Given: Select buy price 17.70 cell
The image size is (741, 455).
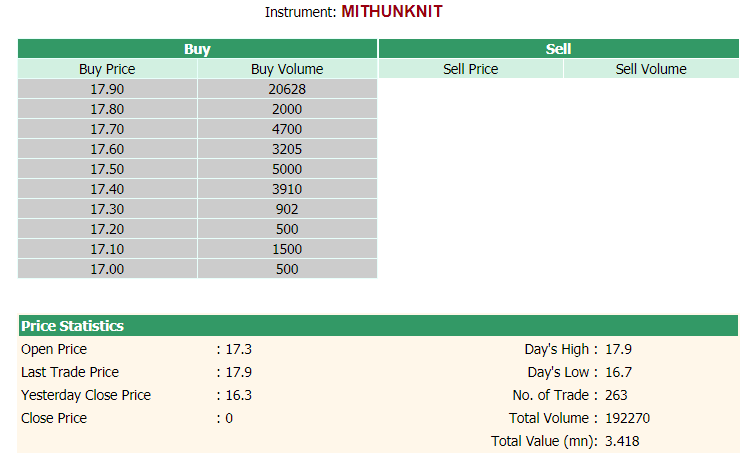Looking at the screenshot, I should [107, 129].
